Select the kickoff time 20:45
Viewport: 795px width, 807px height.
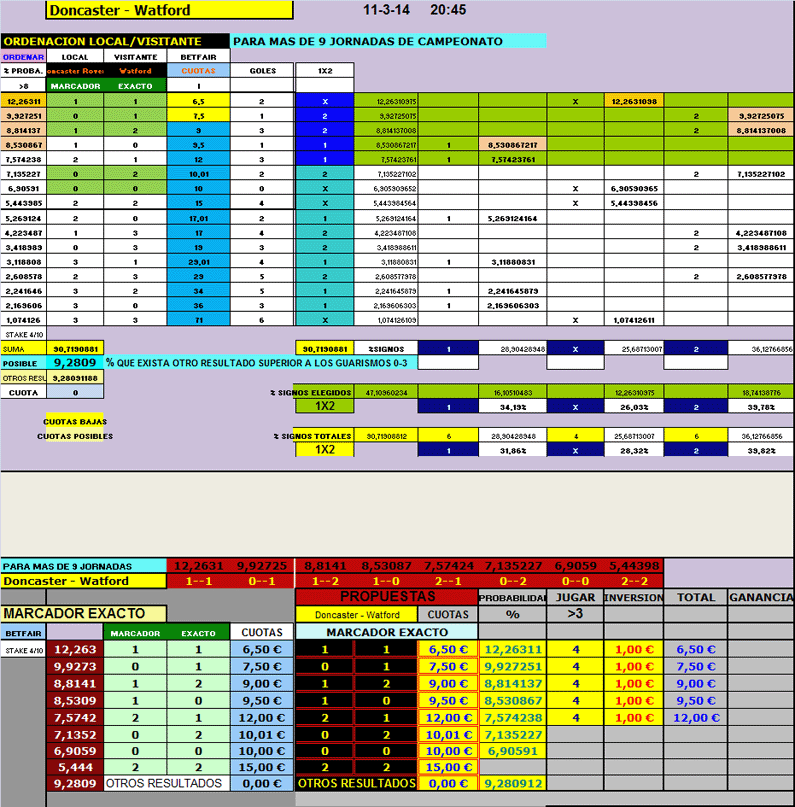[448, 10]
